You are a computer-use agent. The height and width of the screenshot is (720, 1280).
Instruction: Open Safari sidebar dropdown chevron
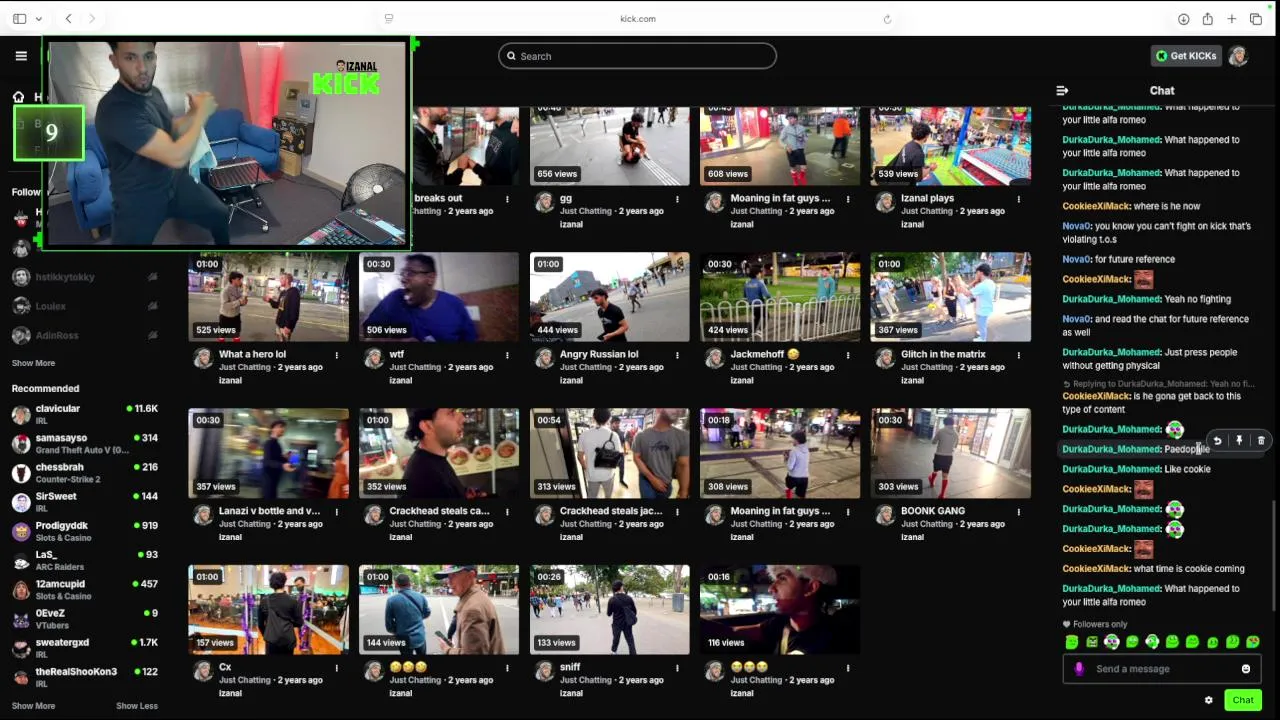click(x=39, y=19)
